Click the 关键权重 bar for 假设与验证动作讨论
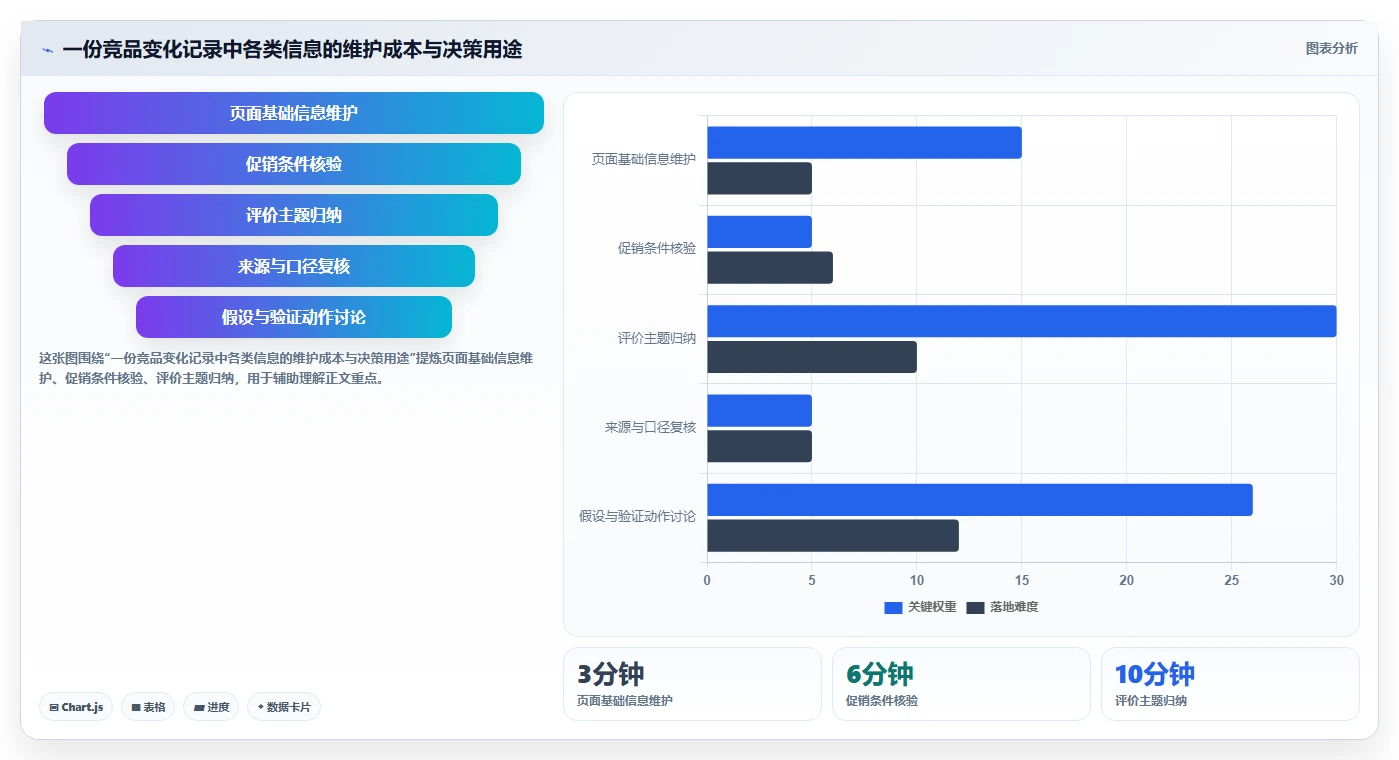 (980, 500)
